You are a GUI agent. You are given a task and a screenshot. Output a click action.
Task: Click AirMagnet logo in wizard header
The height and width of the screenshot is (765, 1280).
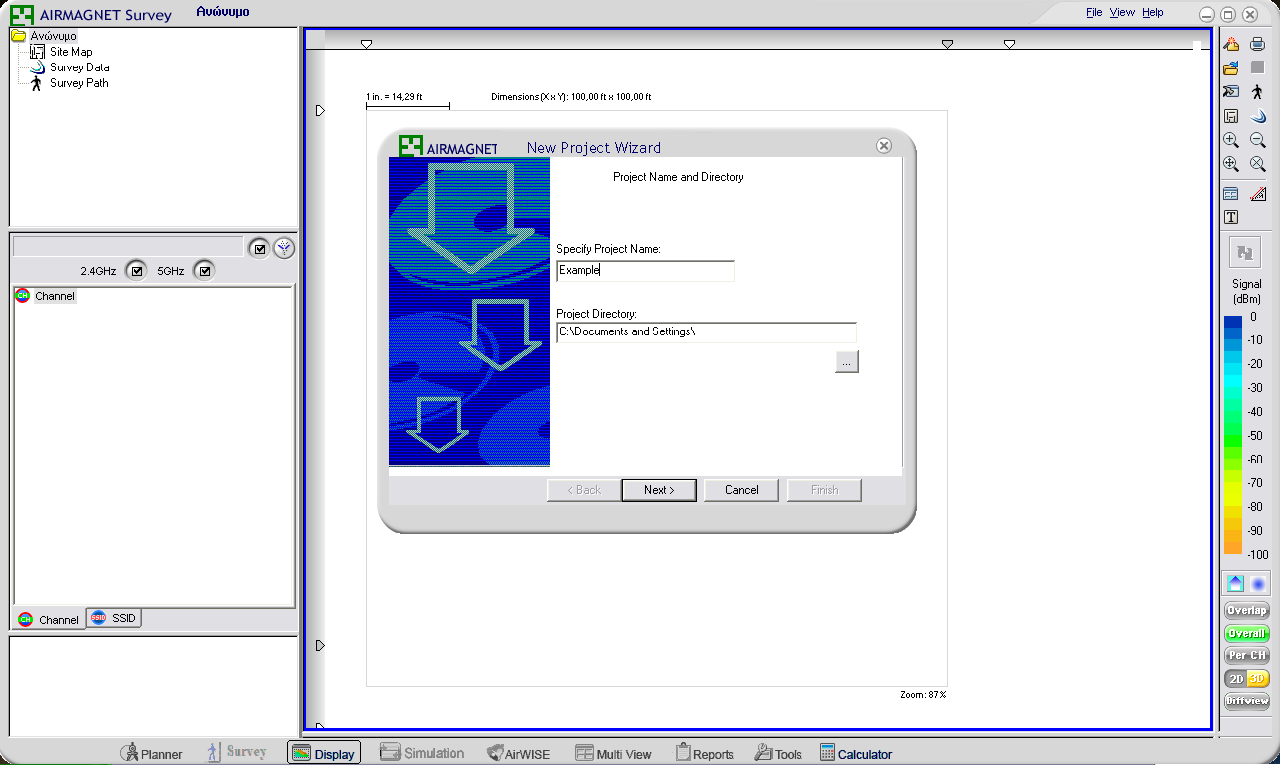click(449, 147)
